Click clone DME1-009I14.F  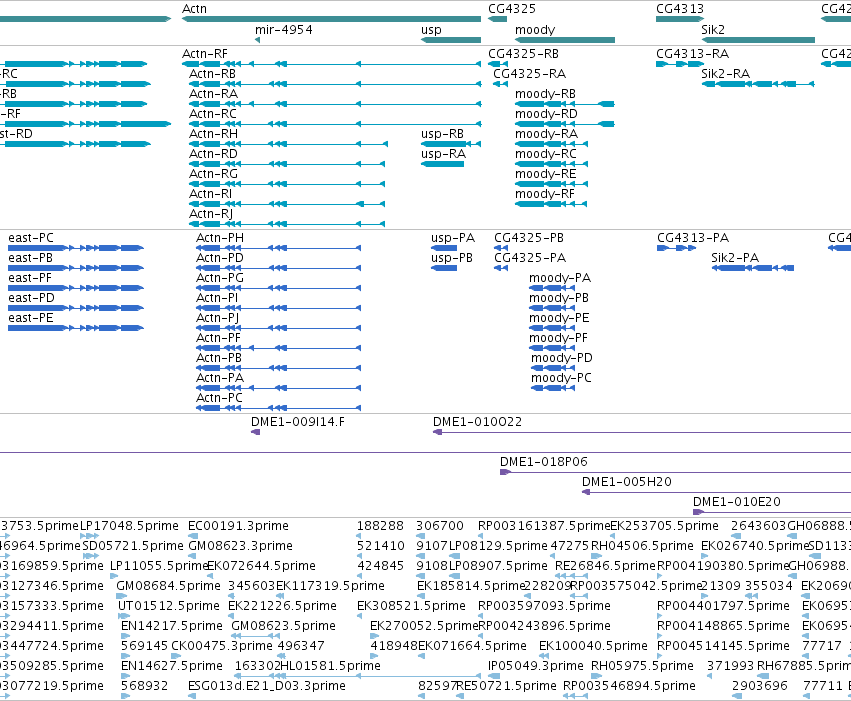298,422
